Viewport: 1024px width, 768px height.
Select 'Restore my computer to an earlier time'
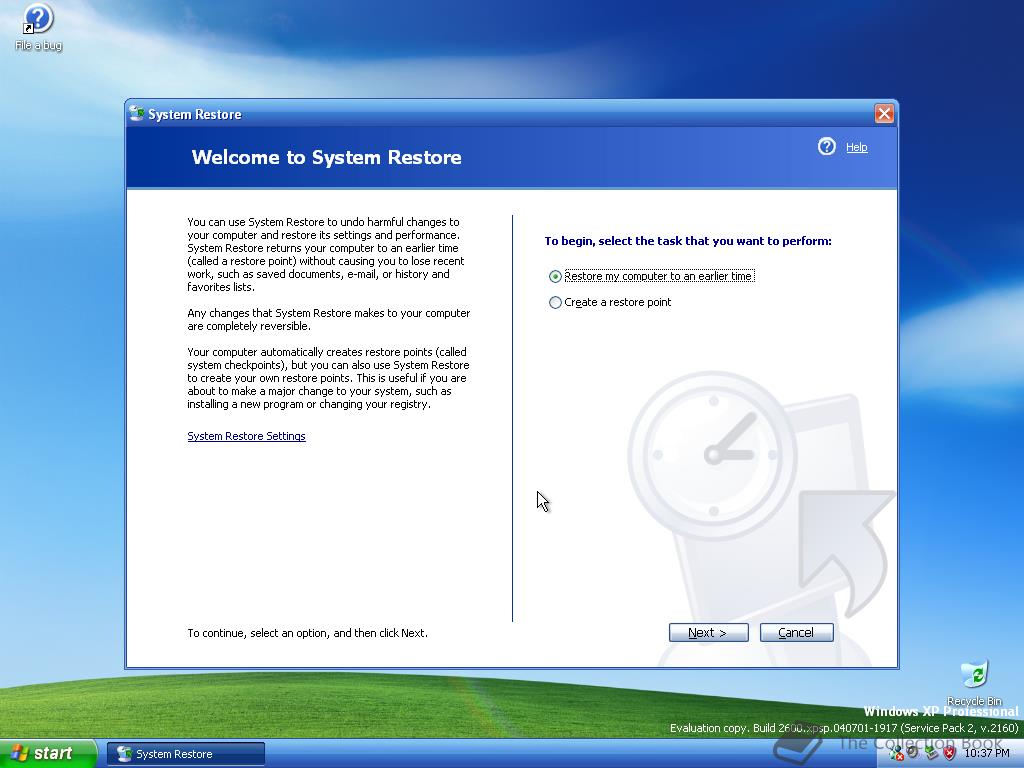(x=556, y=277)
